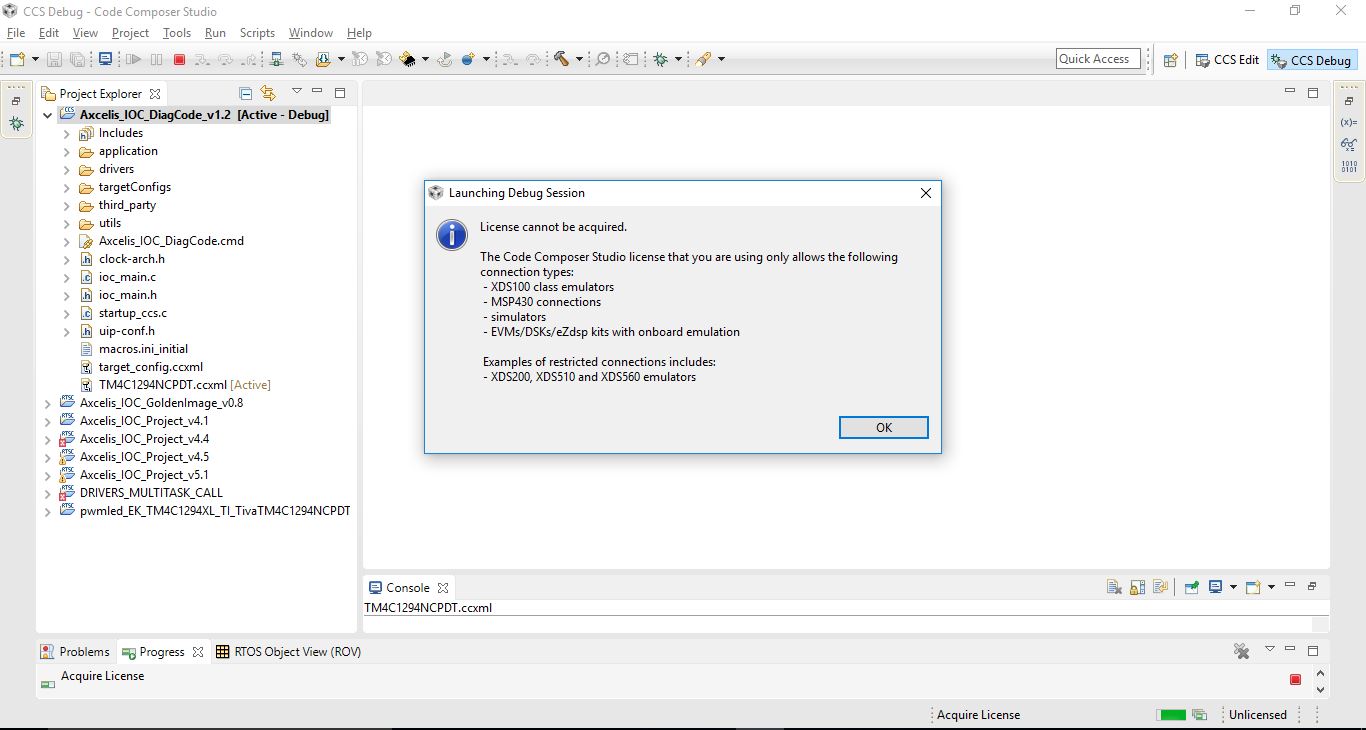Click the Resume debug toolbar icon

[x=134, y=60]
